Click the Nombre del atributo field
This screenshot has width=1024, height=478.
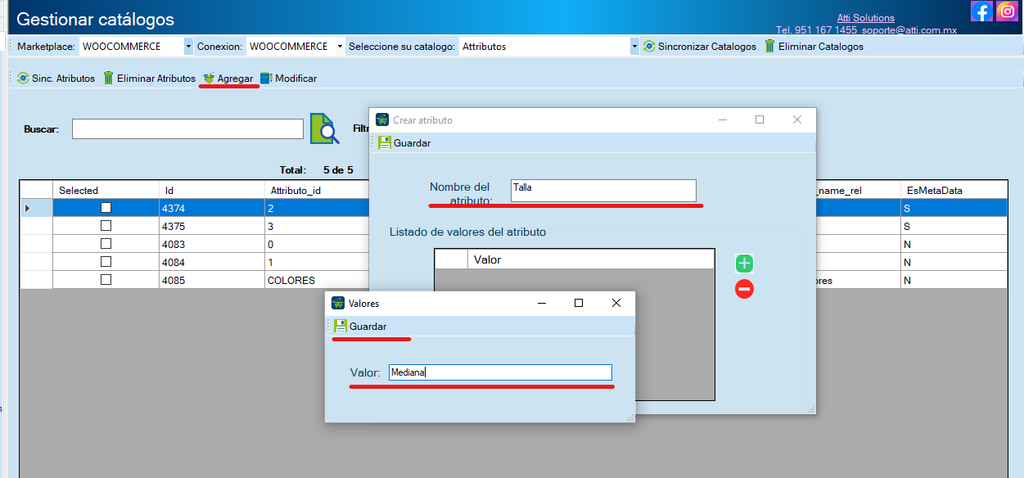(x=603, y=190)
